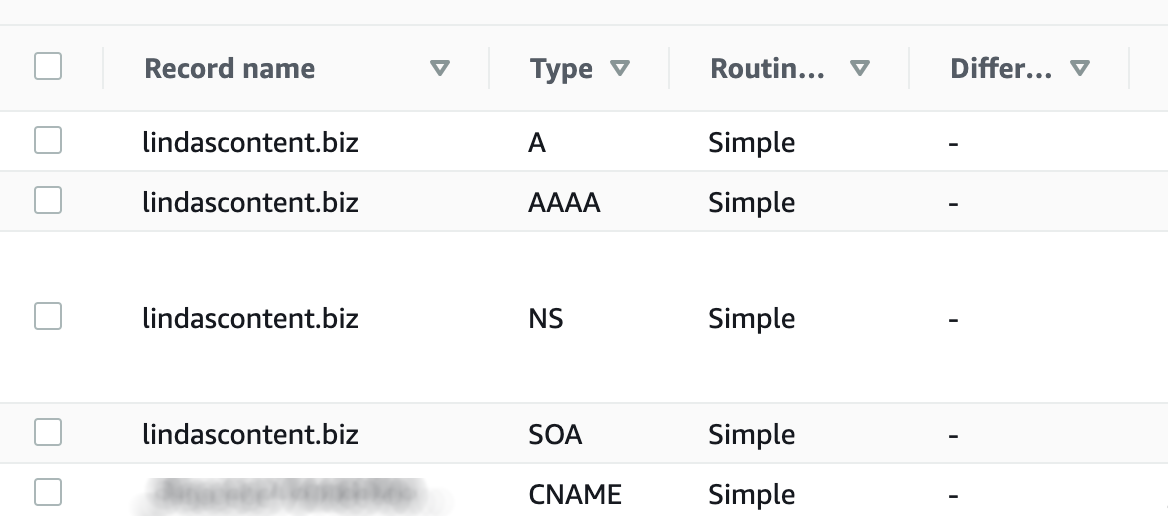Viewport: 1168px width, 516px height.
Task: Tick the NS record checkbox
Action: (48, 317)
